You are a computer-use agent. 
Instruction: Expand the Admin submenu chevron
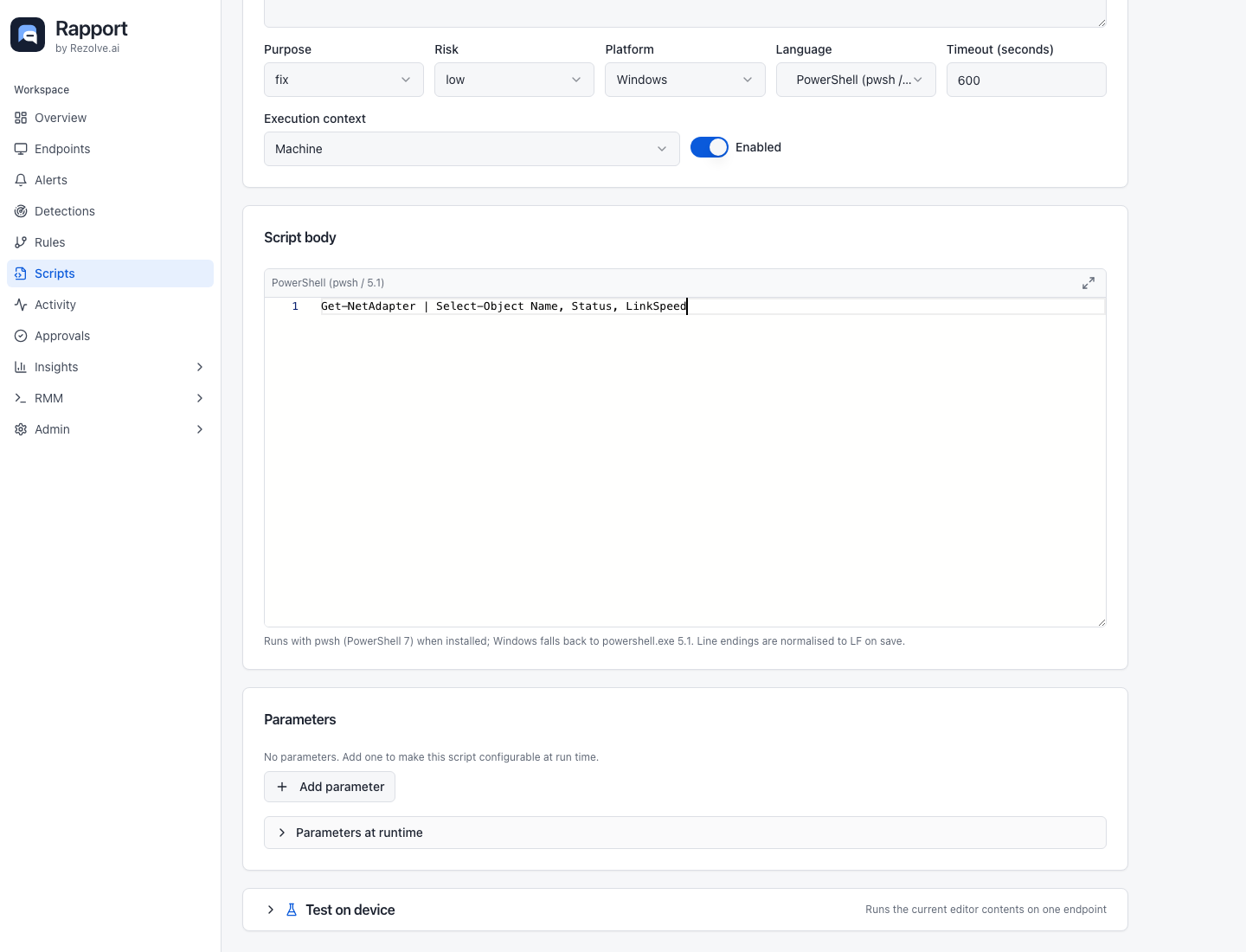(x=200, y=429)
